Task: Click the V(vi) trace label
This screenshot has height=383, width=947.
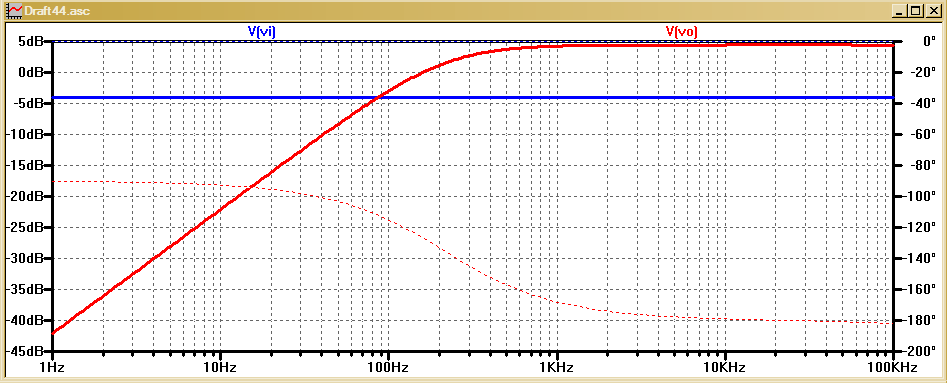Action: coord(261,31)
